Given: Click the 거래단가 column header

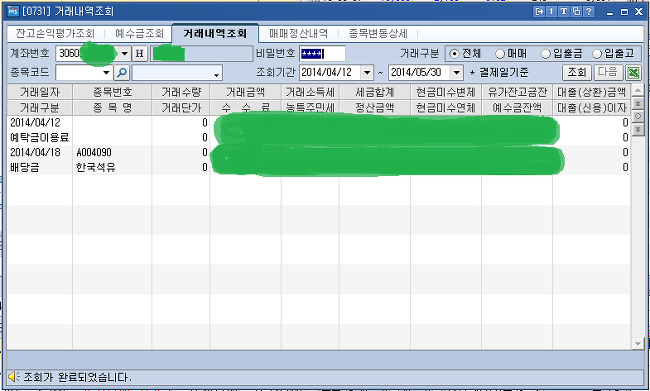Looking at the screenshot, I should click(x=181, y=108).
